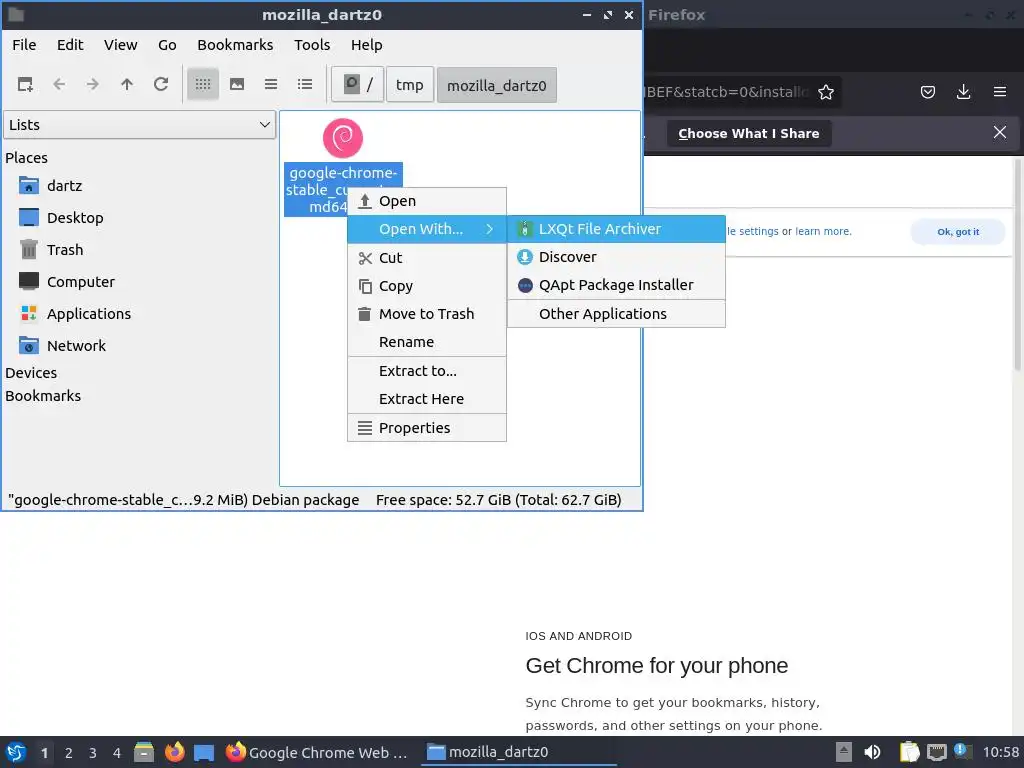Click 'Ok, got it' button in Firefox page
This screenshot has height=768, width=1024.
pyautogui.click(x=958, y=232)
